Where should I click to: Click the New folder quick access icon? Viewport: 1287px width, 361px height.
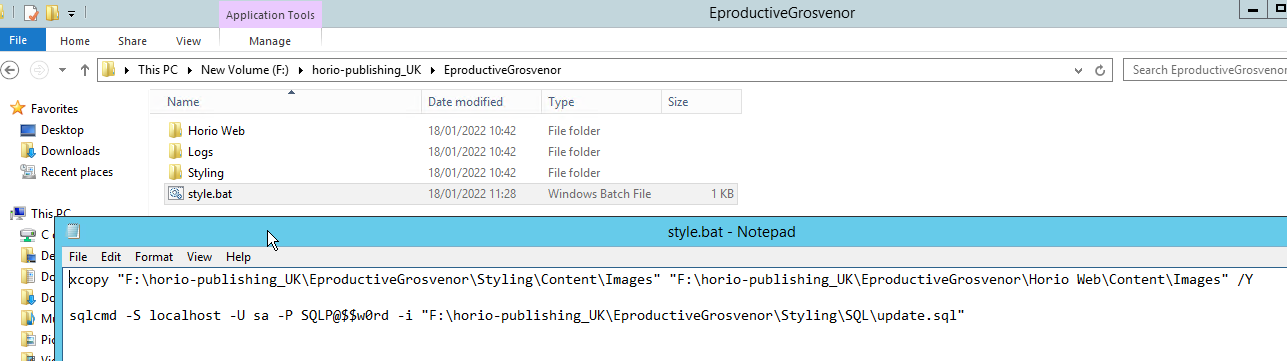(53, 14)
